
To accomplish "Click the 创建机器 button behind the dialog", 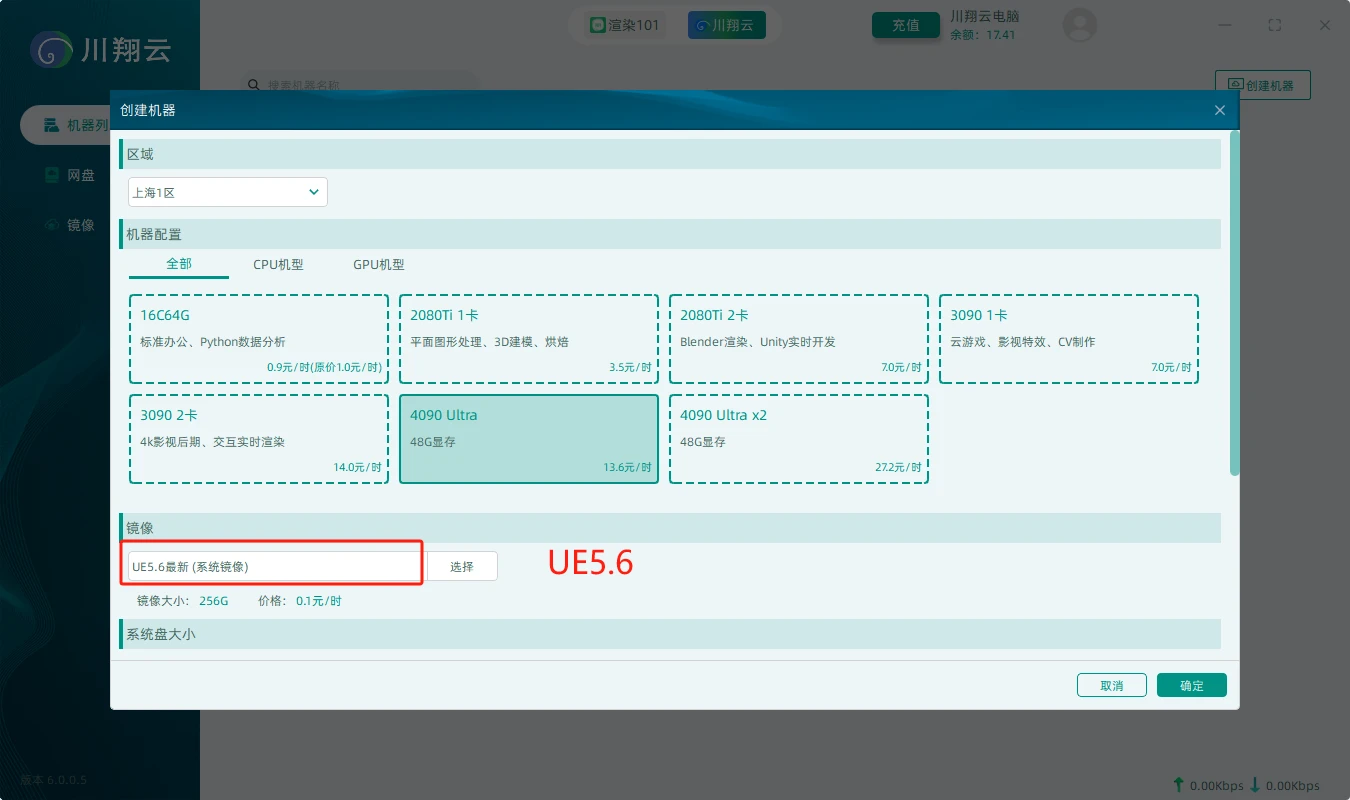I will point(1262,85).
